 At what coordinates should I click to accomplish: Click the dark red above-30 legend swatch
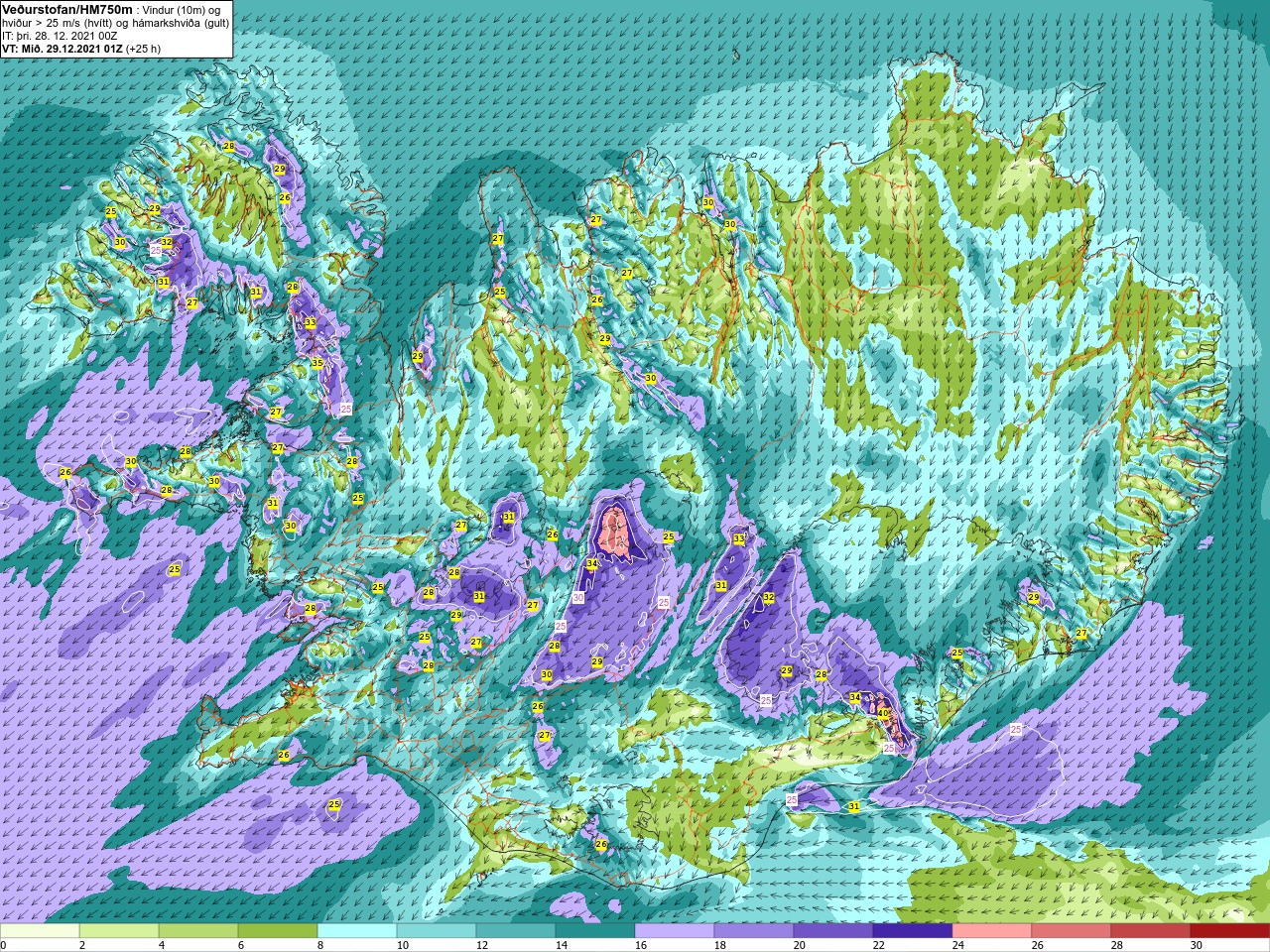pos(1229,931)
